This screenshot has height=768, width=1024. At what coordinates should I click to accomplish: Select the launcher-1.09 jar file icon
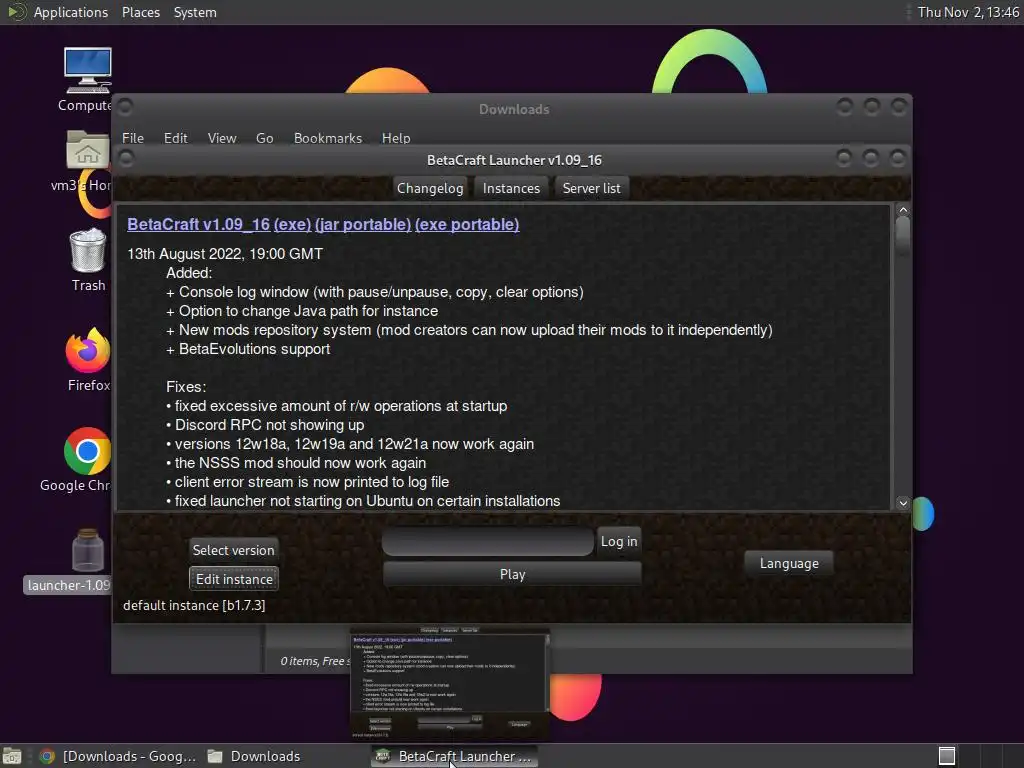coord(88,550)
